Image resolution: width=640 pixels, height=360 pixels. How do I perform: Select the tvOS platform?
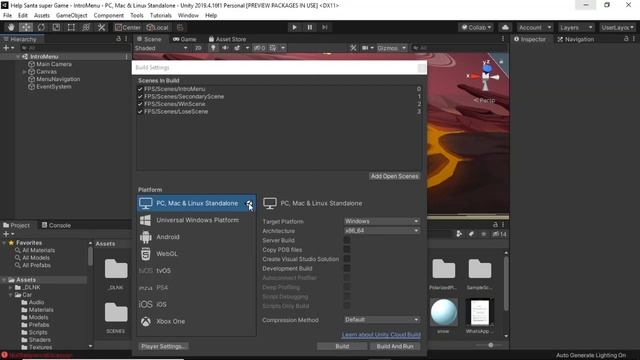pos(196,271)
